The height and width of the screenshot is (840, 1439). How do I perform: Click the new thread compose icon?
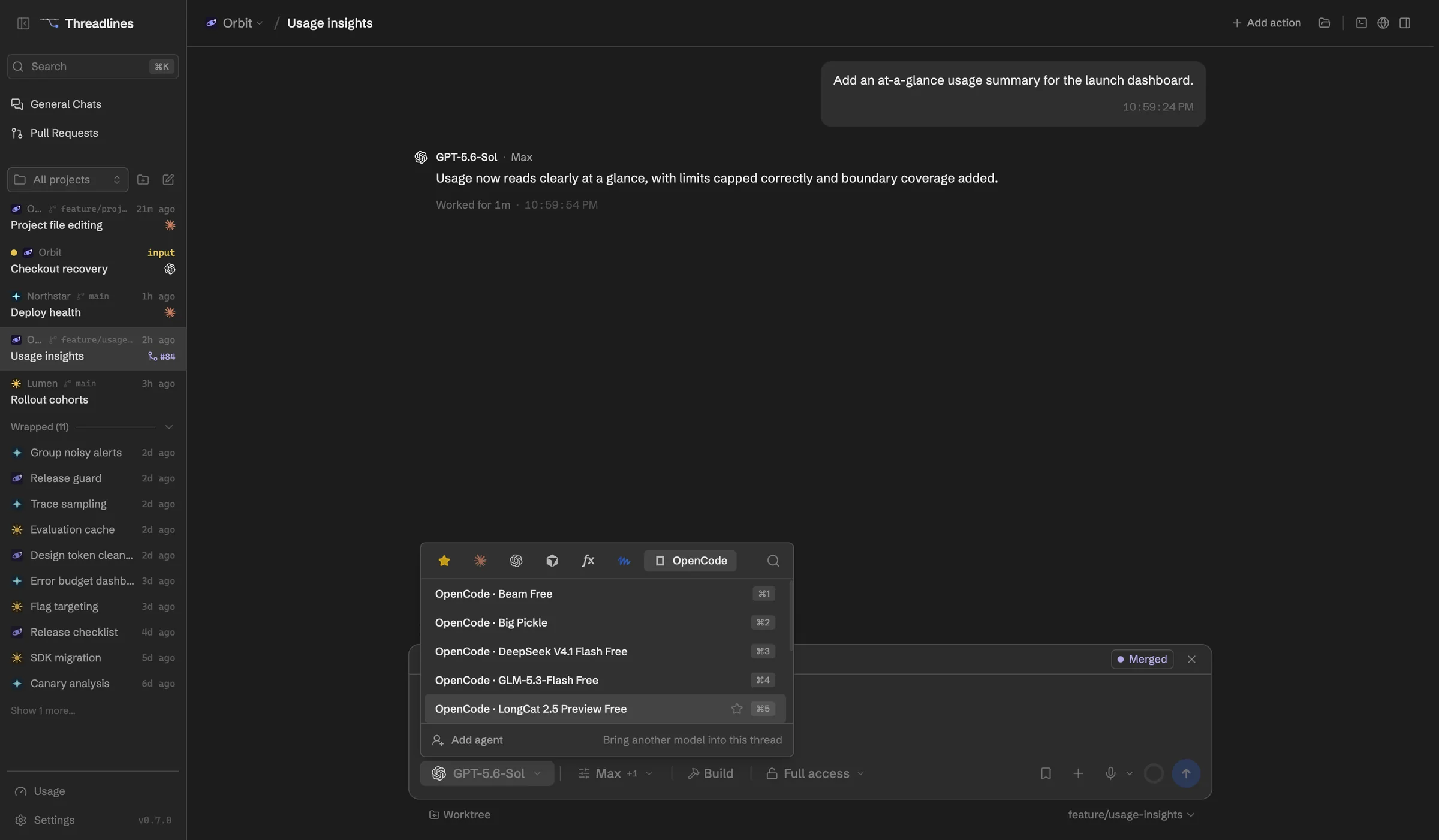[168, 180]
